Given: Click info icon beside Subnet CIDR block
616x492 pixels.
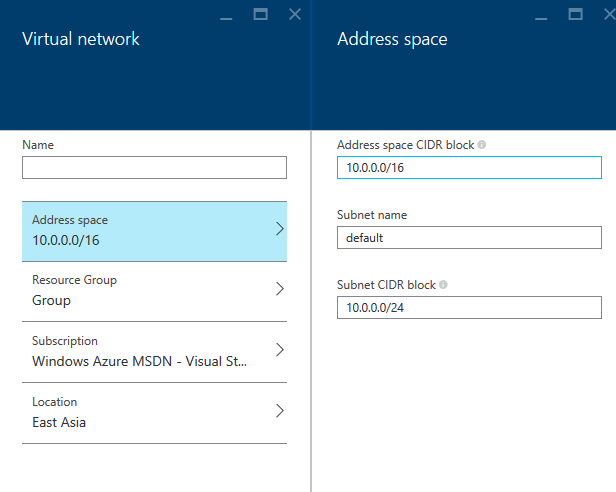Looking at the screenshot, I should coord(443,285).
